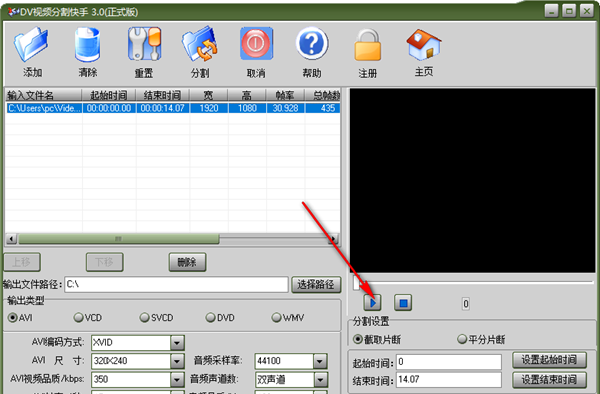The image size is (600, 394).
Task: Click the video preview seek slider
Action: 473,282
